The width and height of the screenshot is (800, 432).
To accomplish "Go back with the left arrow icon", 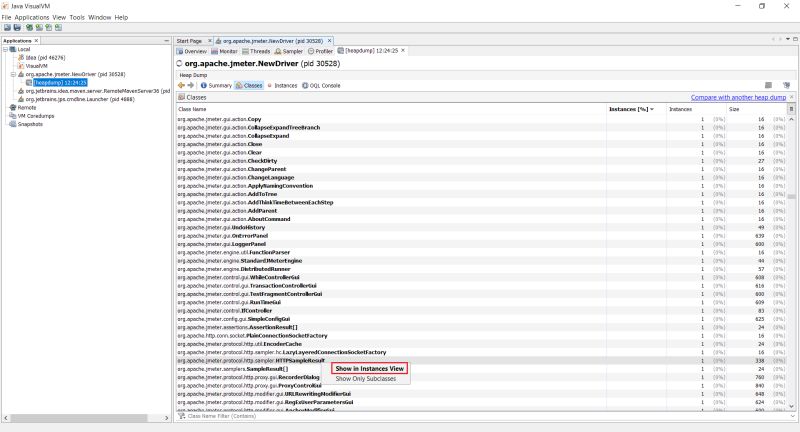I will [x=181, y=85].
